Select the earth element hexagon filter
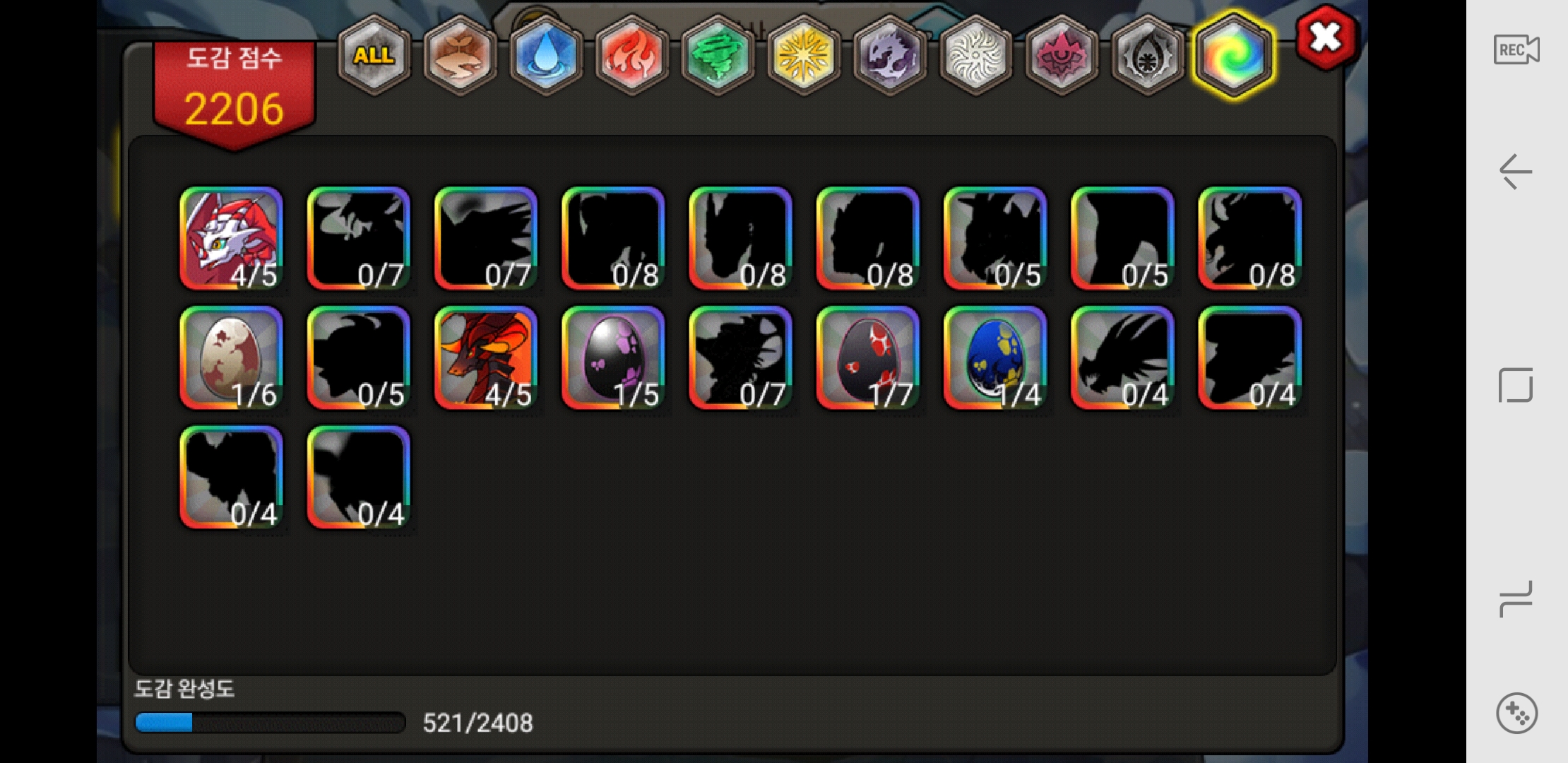Image resolution: width=1568 pixels, height=763 pixels. pyautogui.click(x=461, y=56)
